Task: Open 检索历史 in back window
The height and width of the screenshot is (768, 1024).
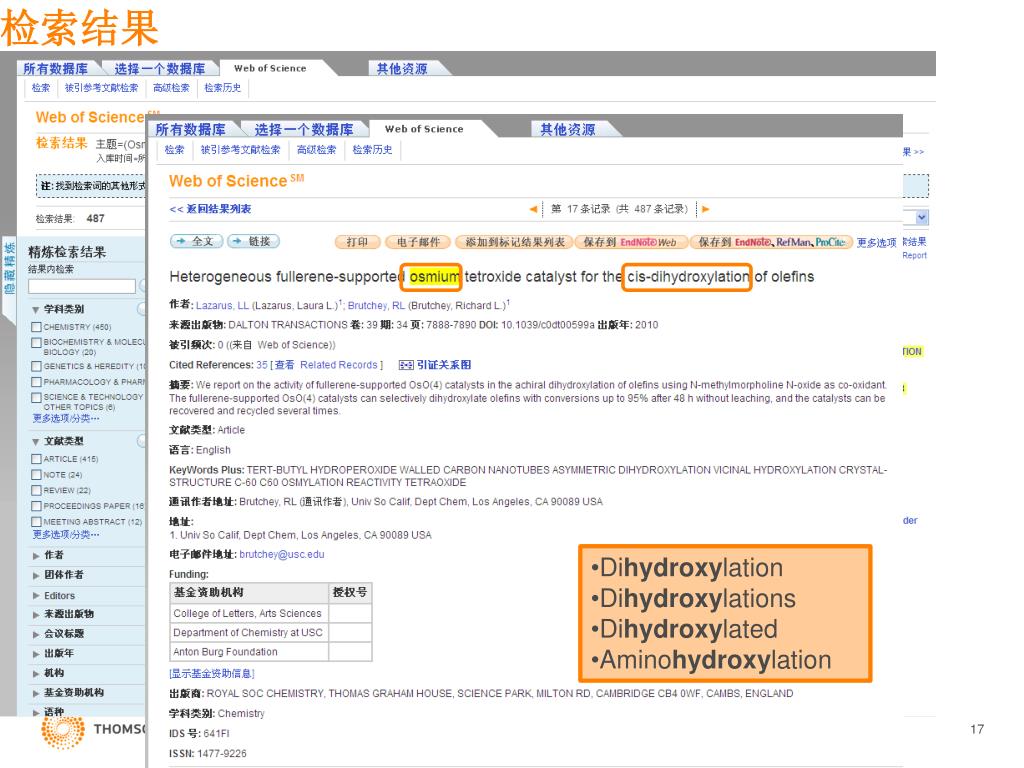Action: click(223, 88)
